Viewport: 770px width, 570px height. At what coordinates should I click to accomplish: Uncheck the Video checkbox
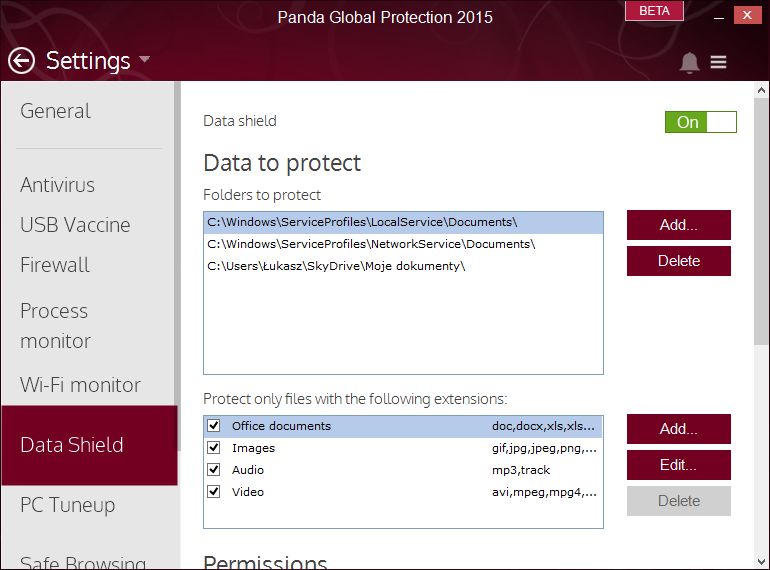(x=214, y=491)
